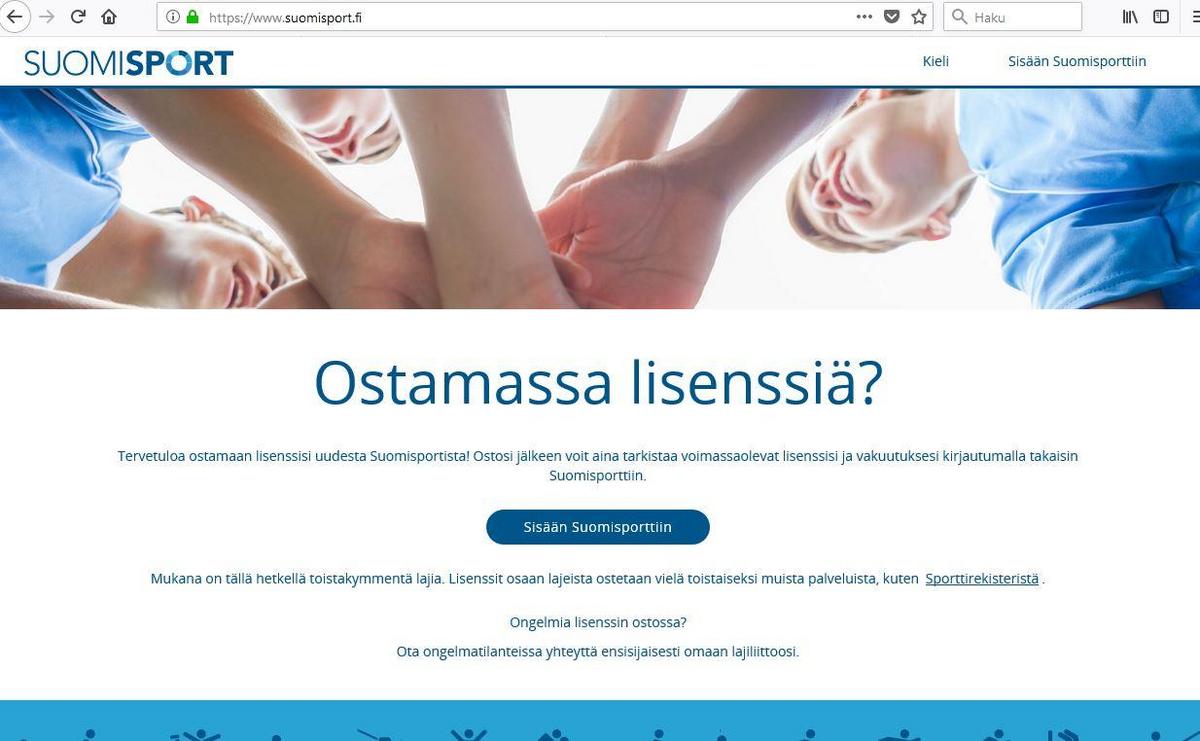Click the team huddle hero banner image
The height and width of the screenshot is (741, 1200).
[600, 198]
